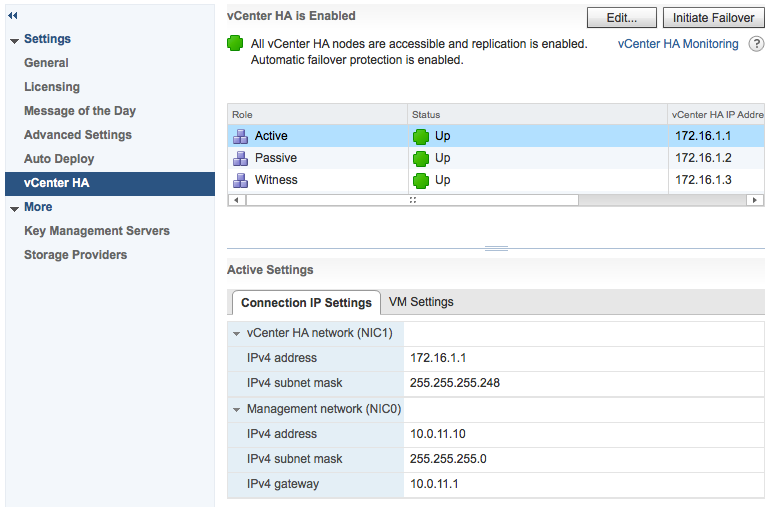Switch to the VM Settings tab

421,302
